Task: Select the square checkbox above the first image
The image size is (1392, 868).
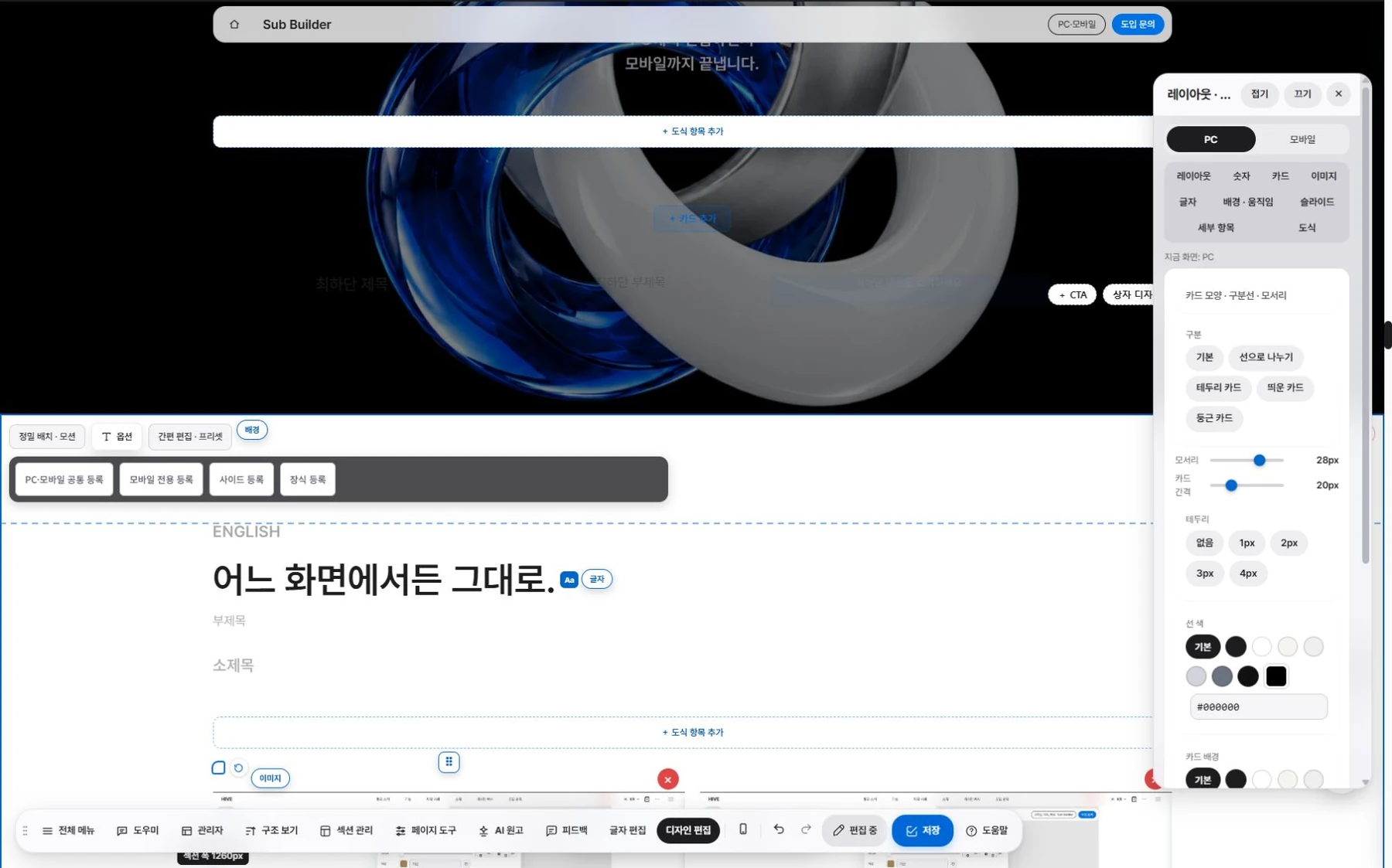Action: (x=219, y=768)
